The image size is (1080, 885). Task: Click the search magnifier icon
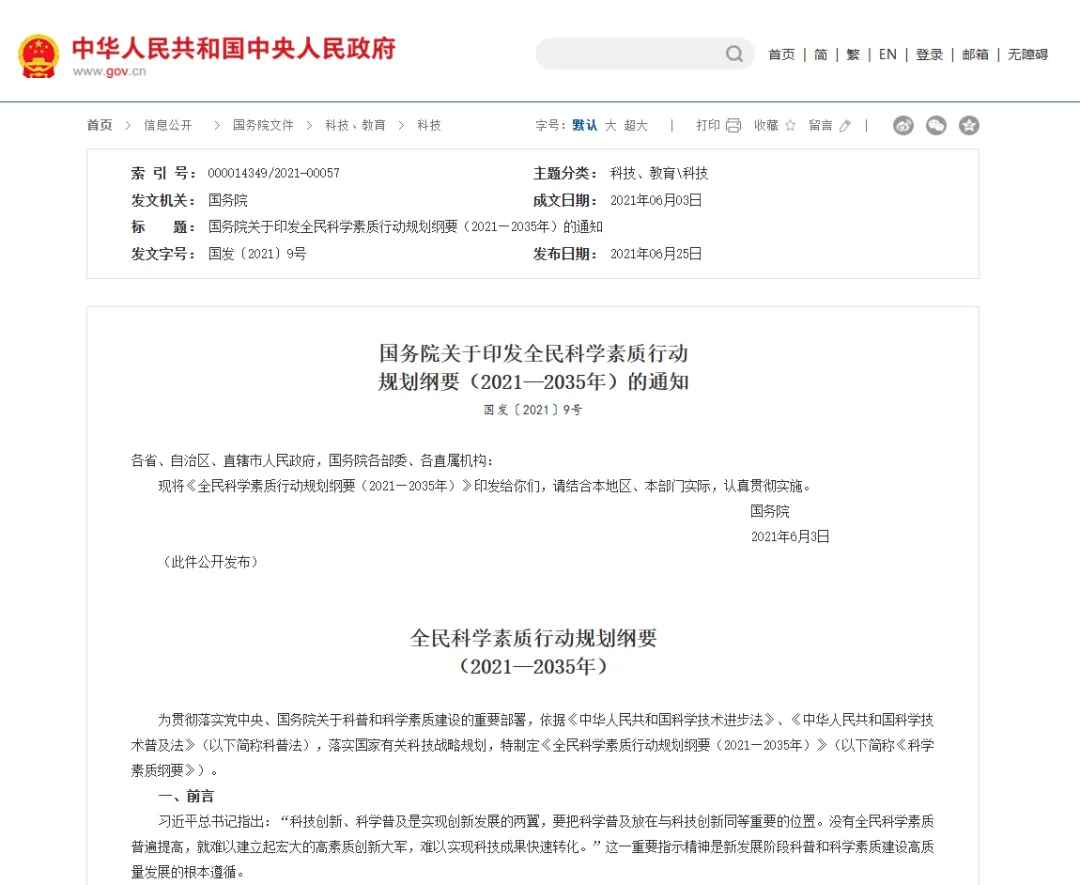coord(734,54)
